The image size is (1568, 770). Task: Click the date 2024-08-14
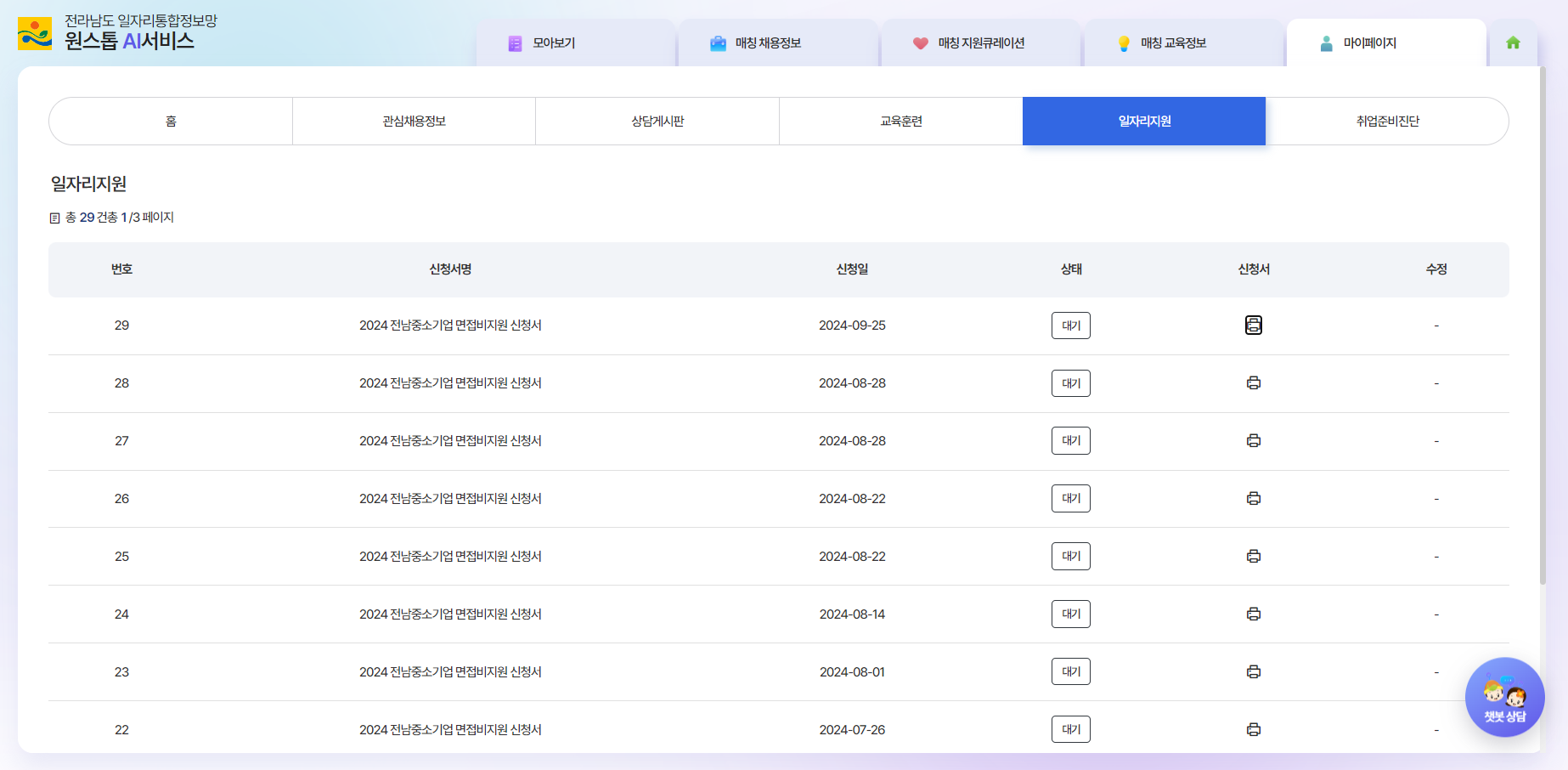[852, 614]
